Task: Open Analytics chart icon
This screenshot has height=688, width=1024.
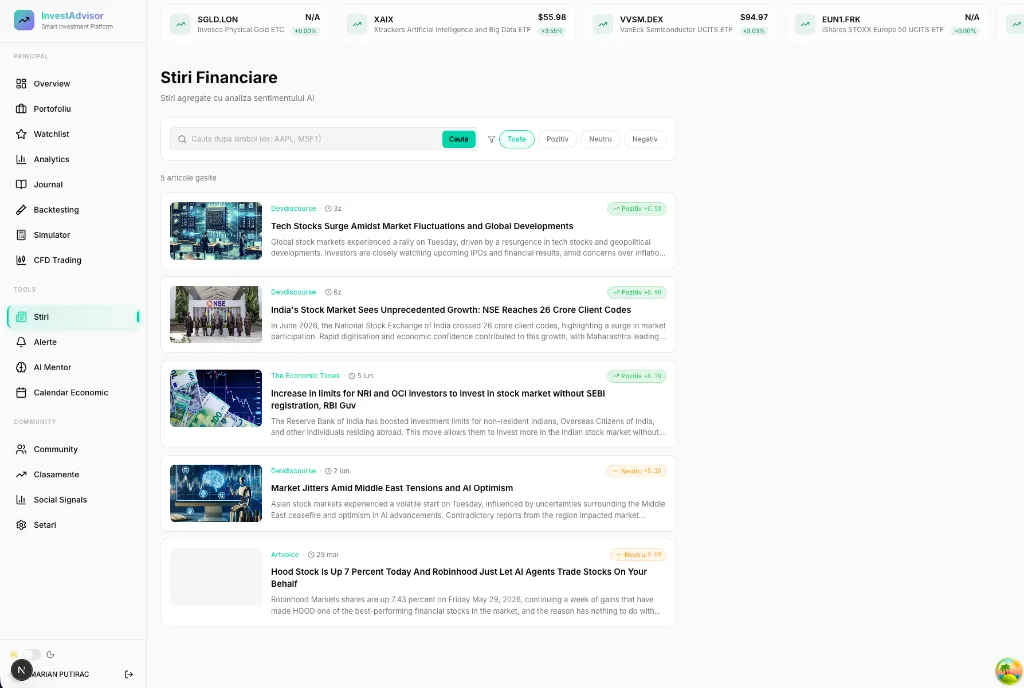Action: point(21,159)
